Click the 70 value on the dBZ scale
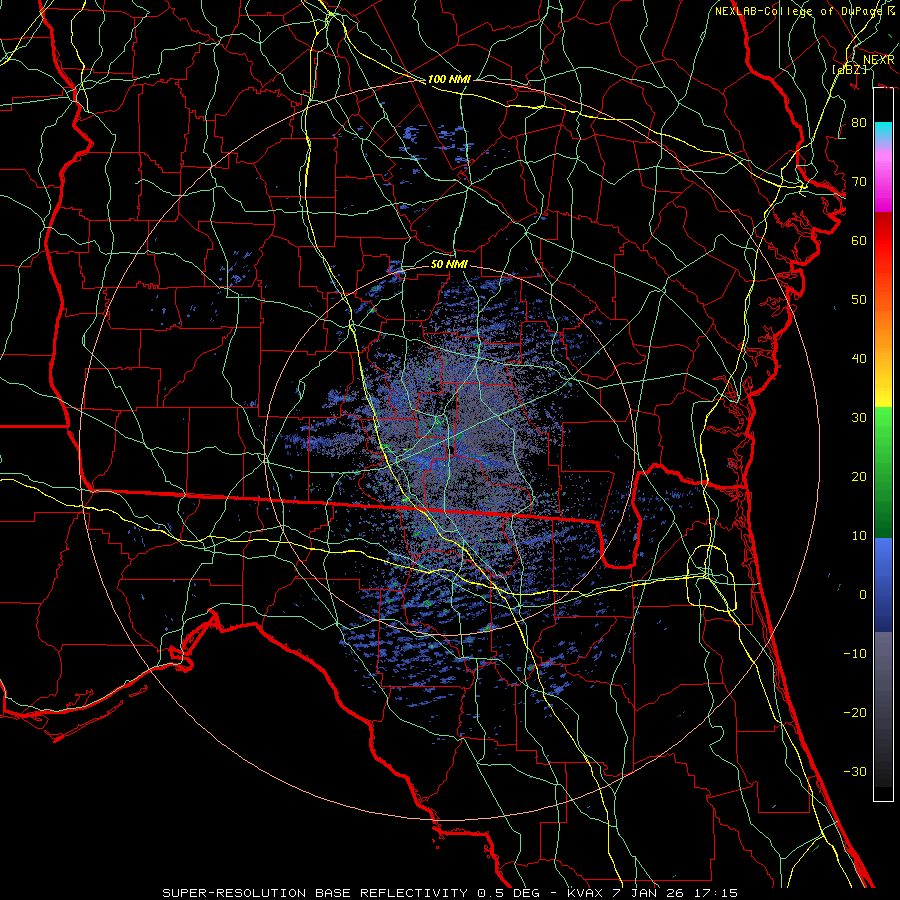This screenshot has height=900, width=900. click(x=859, y=181)
